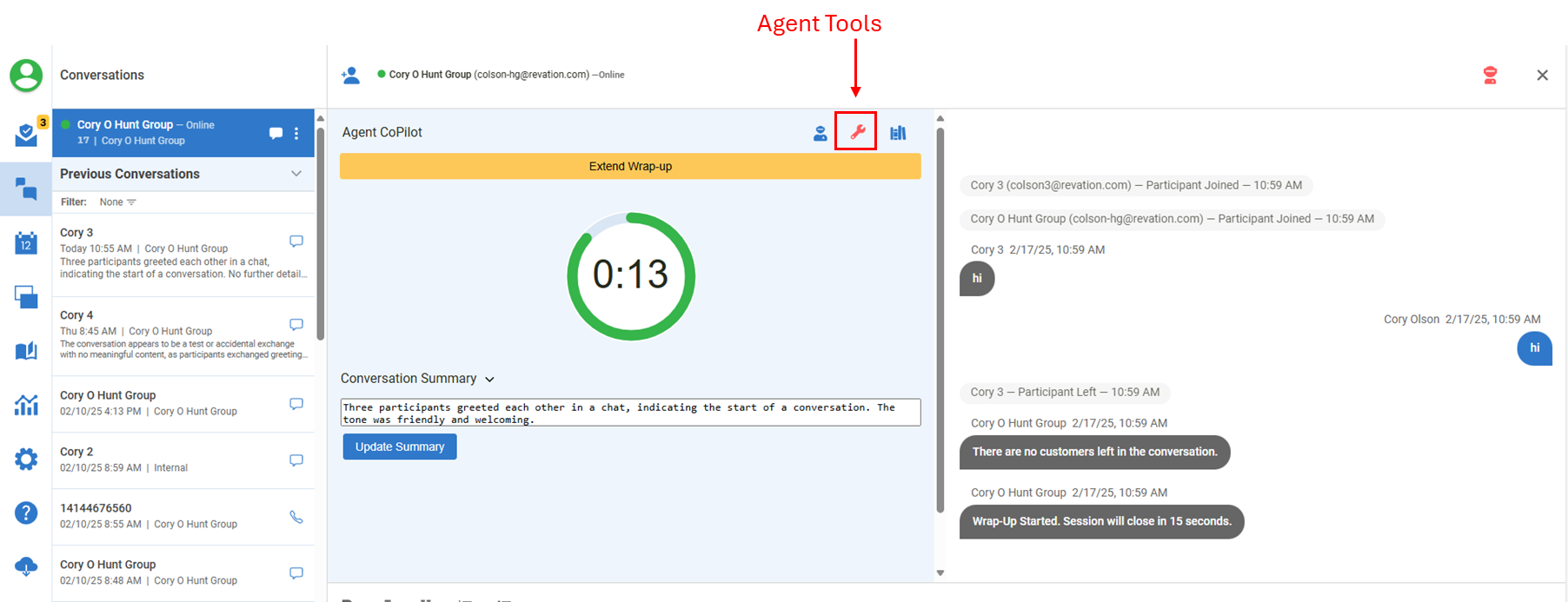This screenshot has height=602, width=1568.
Task: Click the help question mark icon
Action: pyautogui.click(x=26, y=513)
